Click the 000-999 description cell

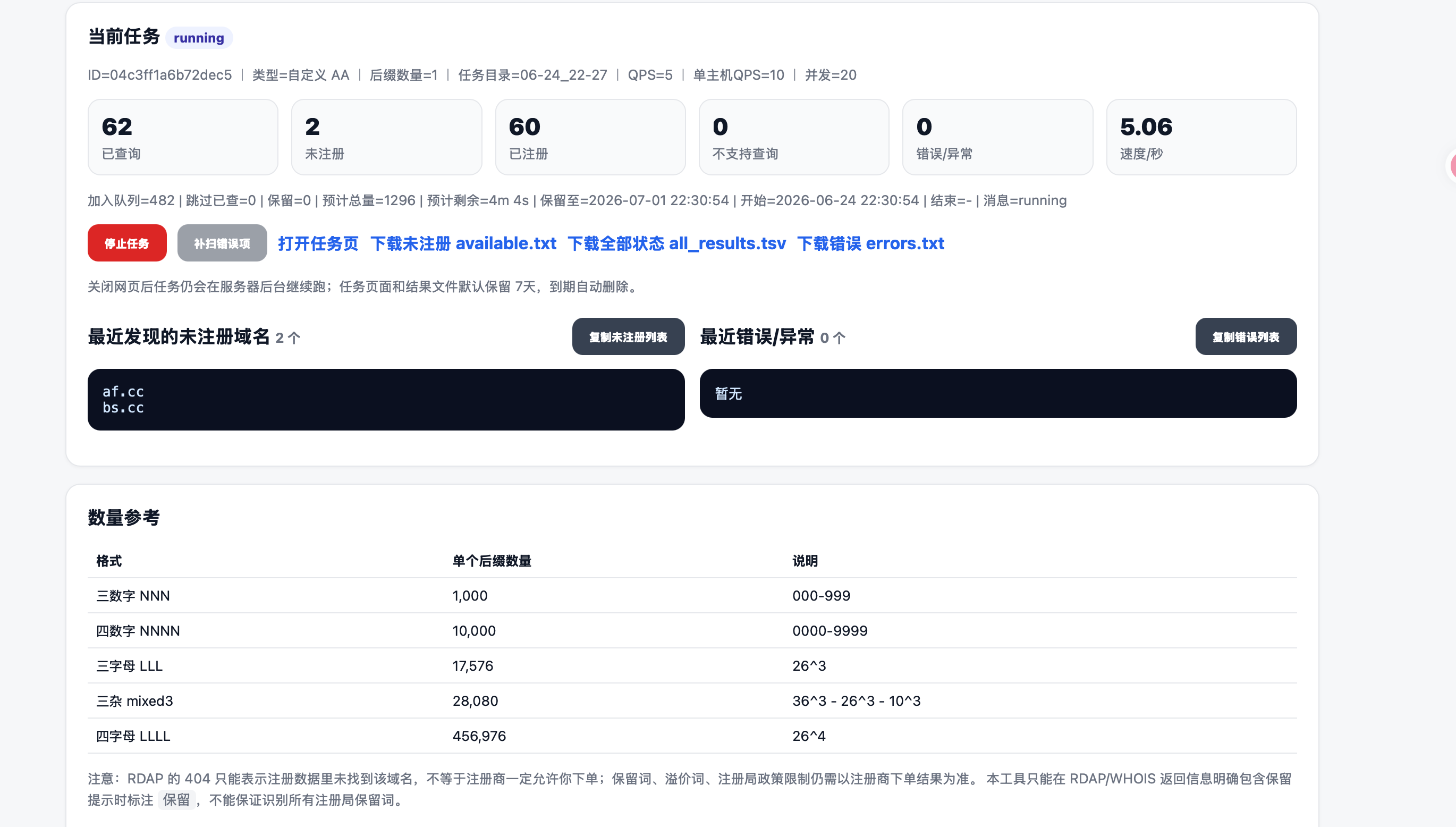(821, 596)
